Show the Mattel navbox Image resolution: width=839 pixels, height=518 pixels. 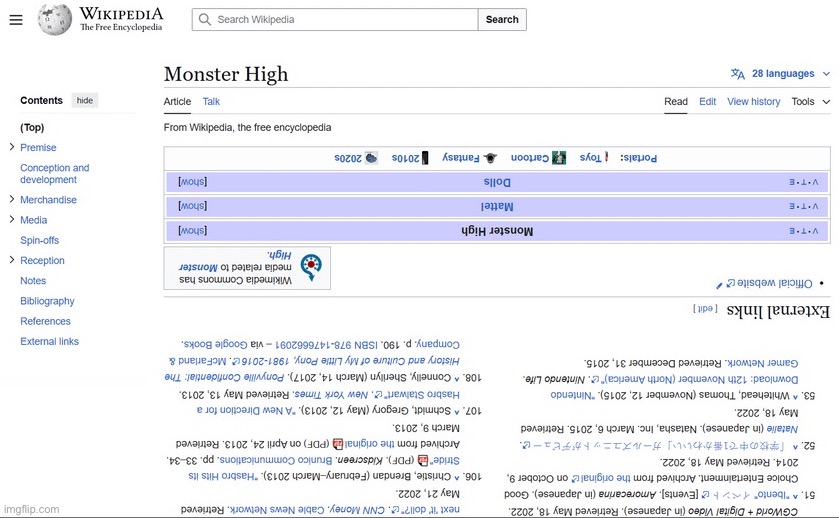point(193,206)
